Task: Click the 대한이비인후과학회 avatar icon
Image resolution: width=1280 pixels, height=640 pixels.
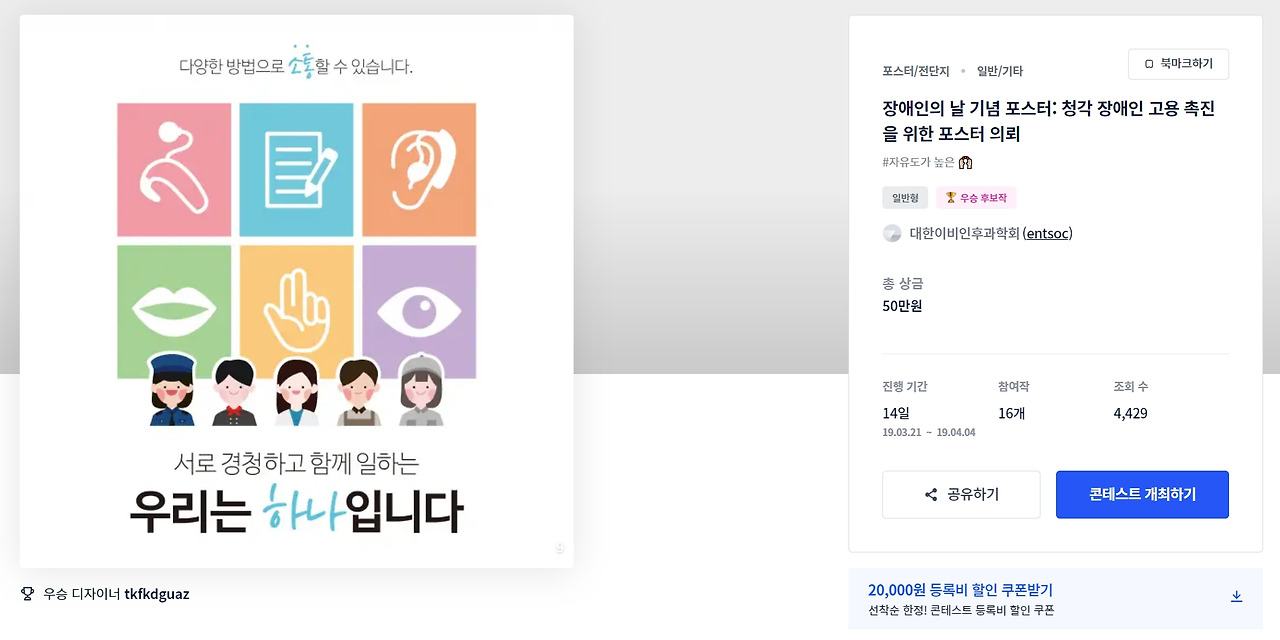Action: tap(892, 233)
